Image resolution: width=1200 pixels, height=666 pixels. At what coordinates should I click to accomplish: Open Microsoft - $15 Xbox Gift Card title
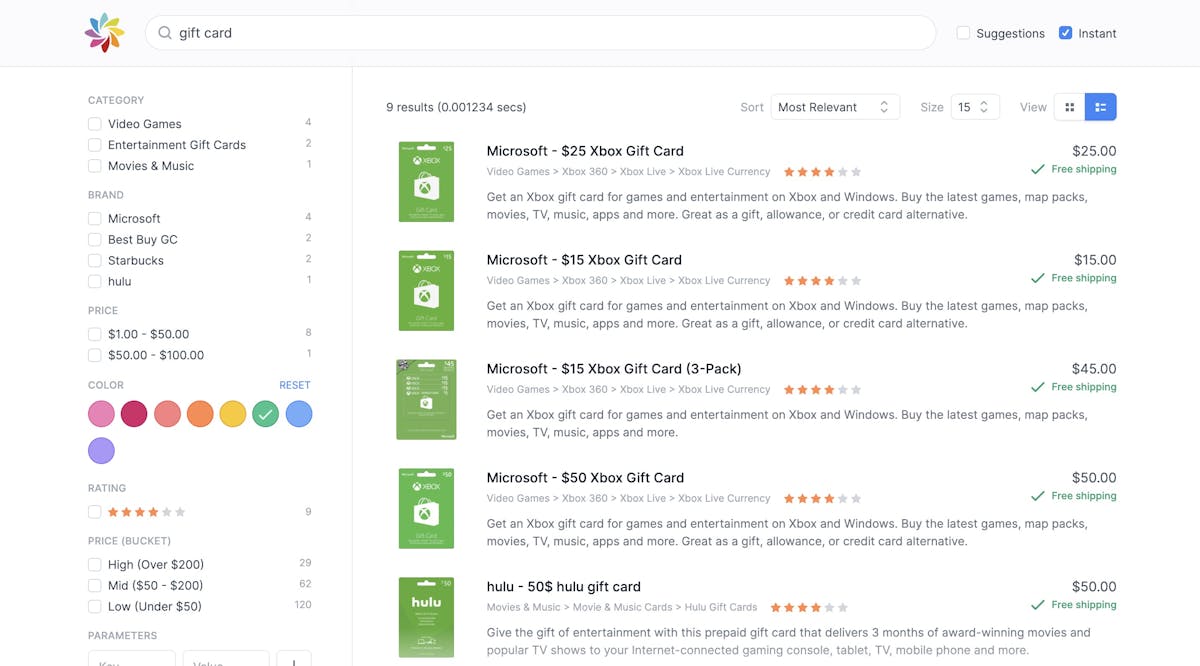584,260
